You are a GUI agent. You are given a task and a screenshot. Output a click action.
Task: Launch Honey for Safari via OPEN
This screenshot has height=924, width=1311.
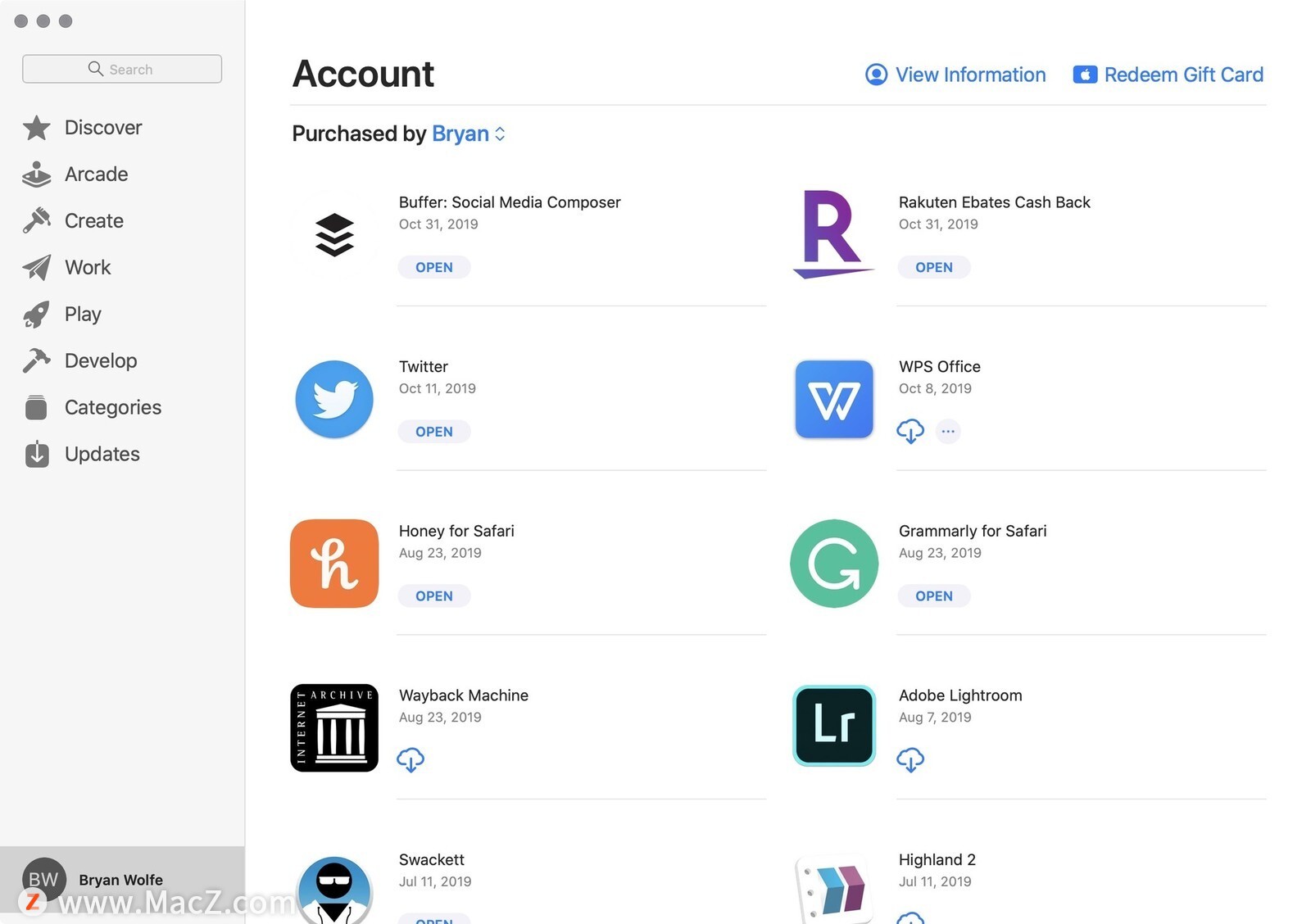click(x=434, y=596)
